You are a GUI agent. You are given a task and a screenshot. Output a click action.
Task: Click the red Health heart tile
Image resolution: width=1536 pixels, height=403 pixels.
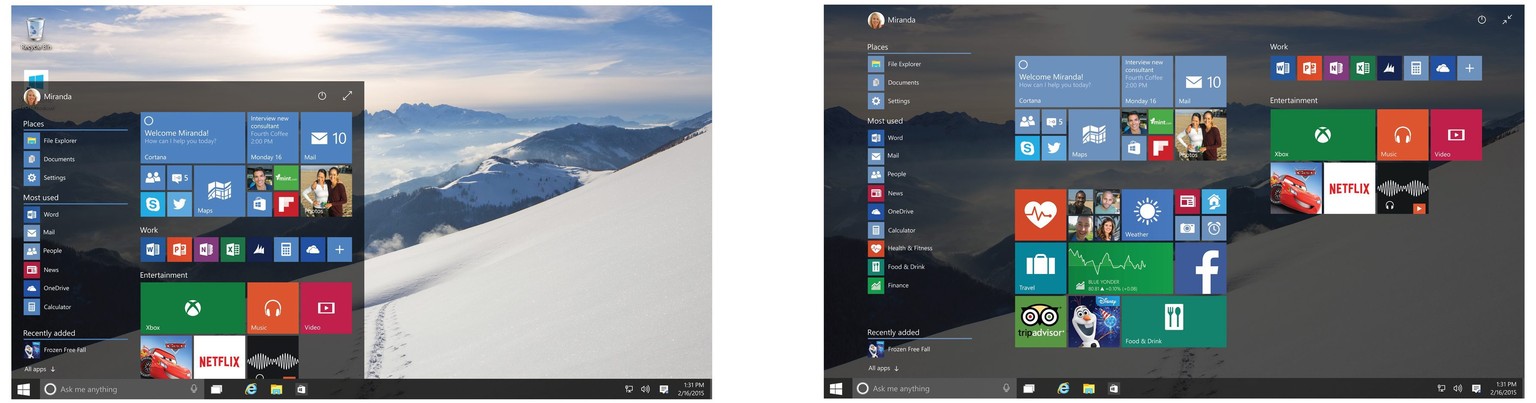click(1040, 214)
